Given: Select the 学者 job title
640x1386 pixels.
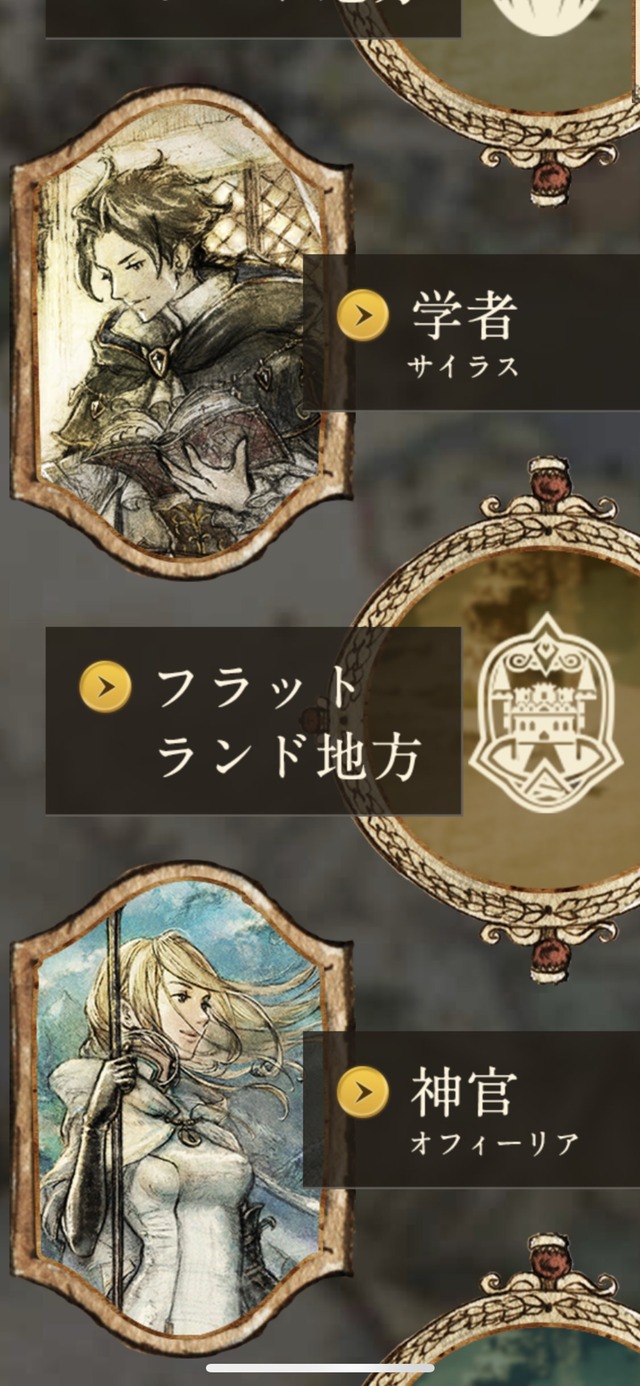Looking at the screenshot, I should click(463, 316).
